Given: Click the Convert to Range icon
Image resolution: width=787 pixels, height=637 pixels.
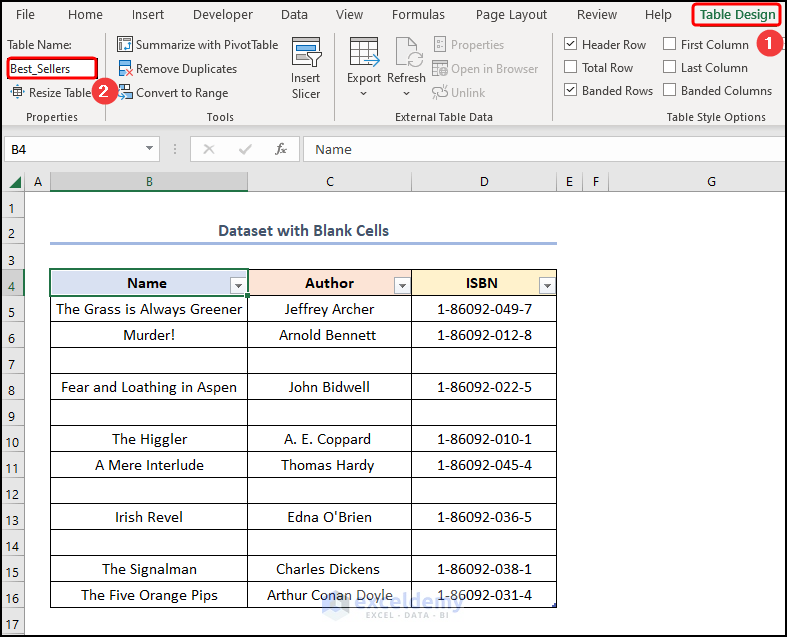Looking at the screenshot, I should click(125, 93).
